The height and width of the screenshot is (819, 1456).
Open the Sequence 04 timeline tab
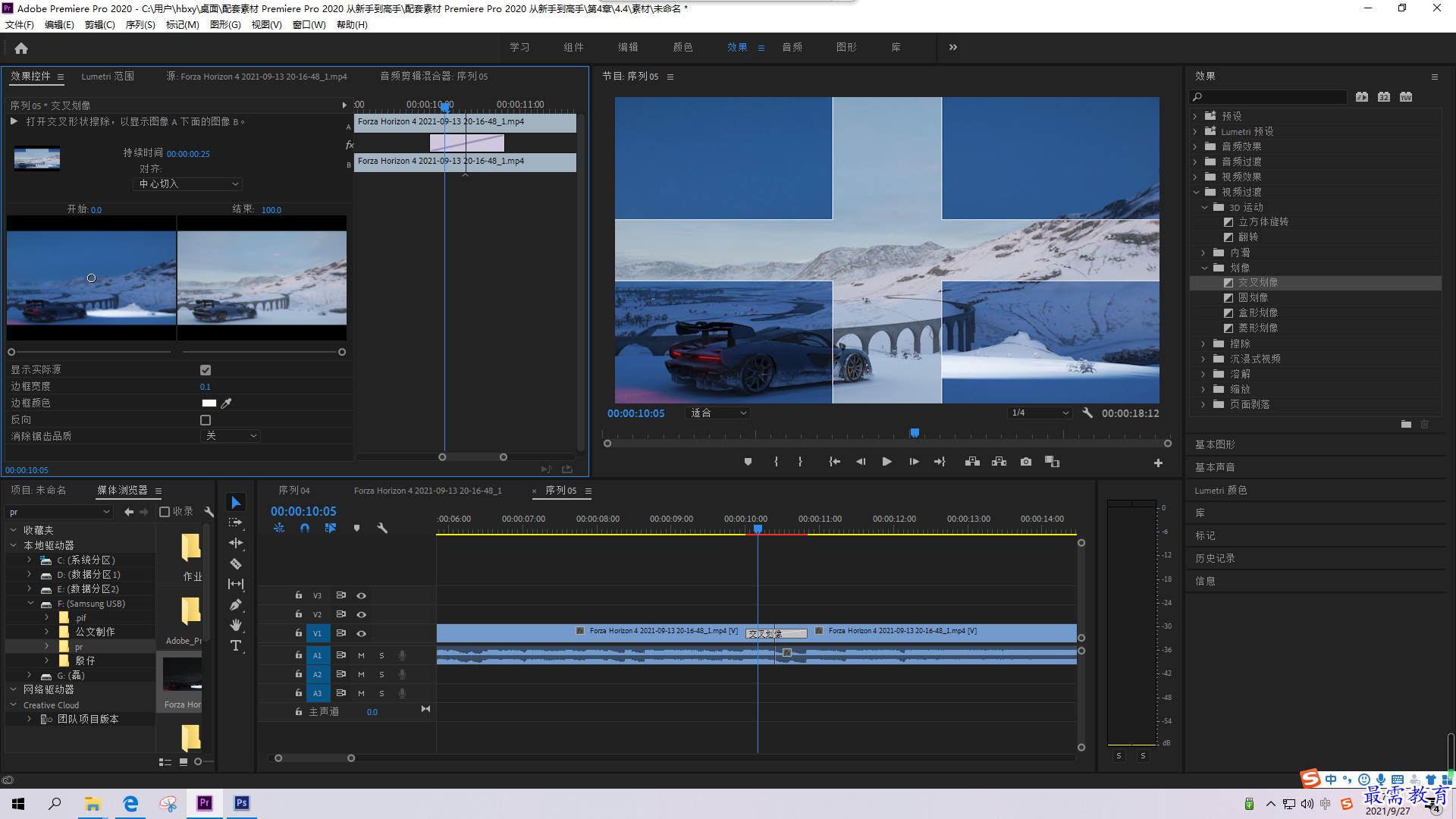294,491
